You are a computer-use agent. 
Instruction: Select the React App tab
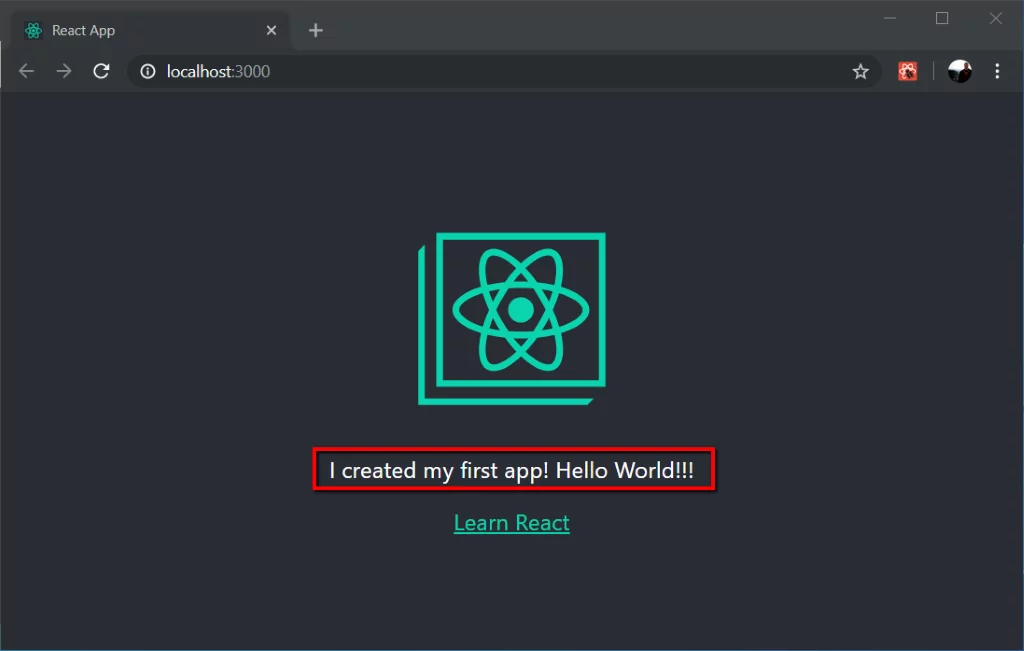[151, 31]
